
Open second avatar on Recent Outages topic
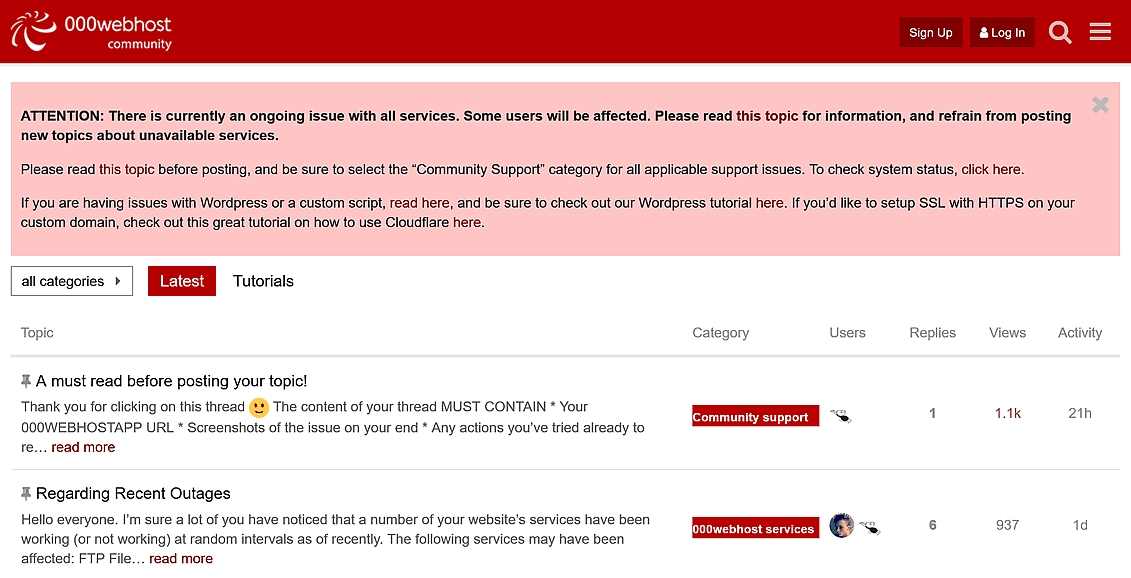[870, 527]
